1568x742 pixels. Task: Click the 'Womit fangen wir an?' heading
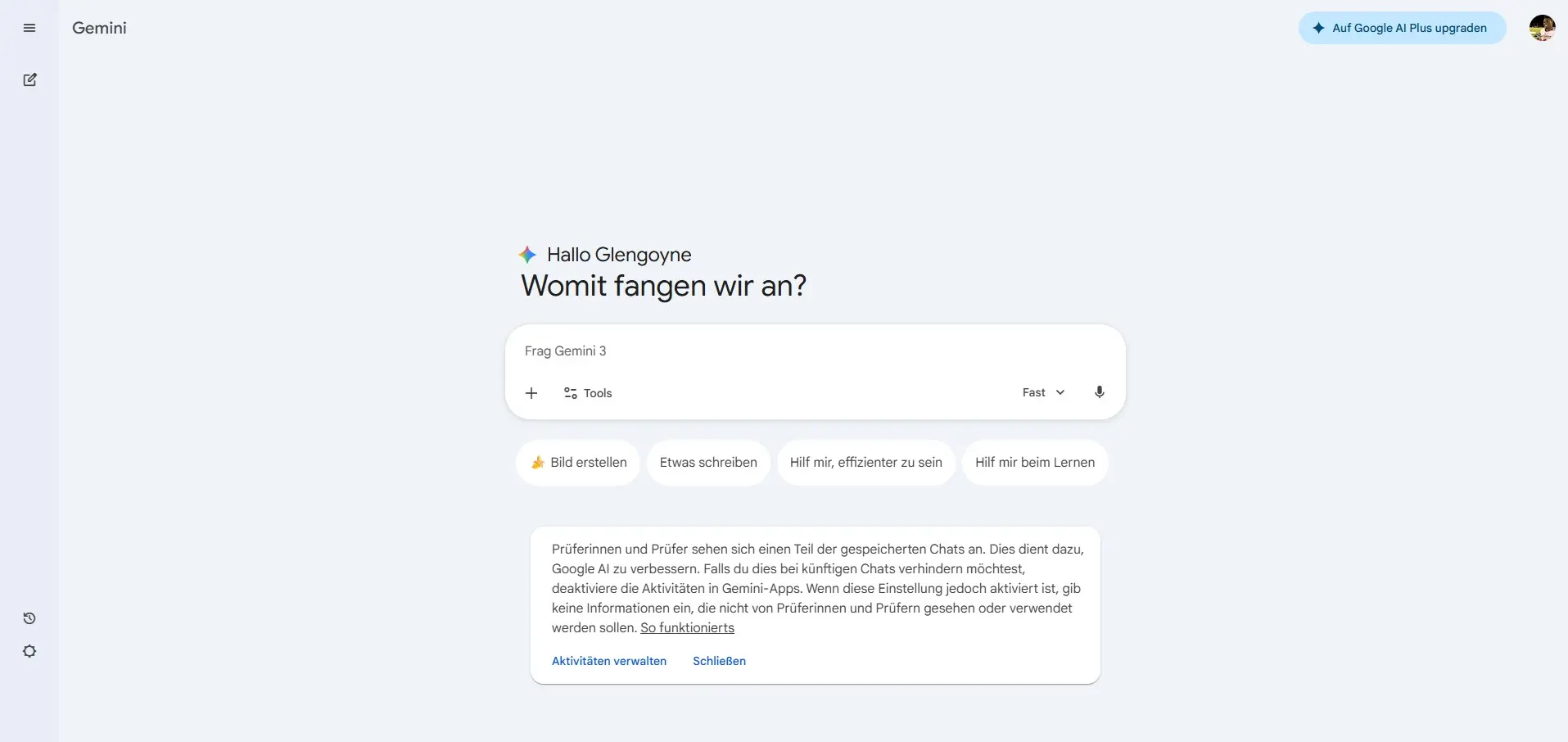pos(664,286)
